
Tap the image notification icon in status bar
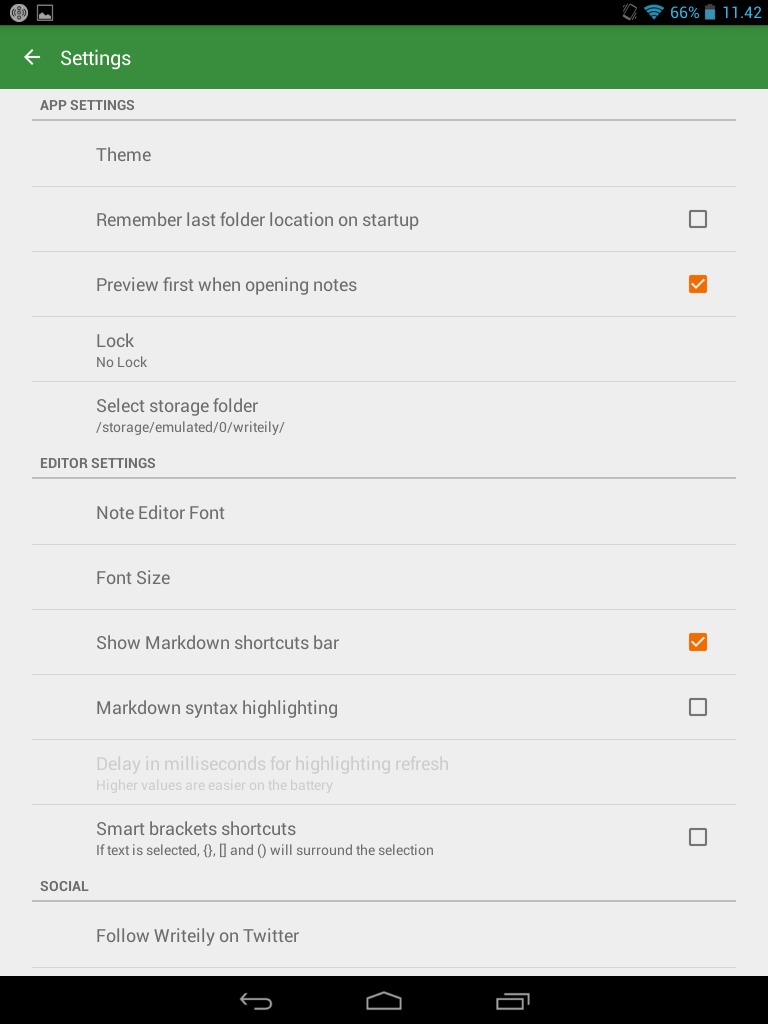45,12
